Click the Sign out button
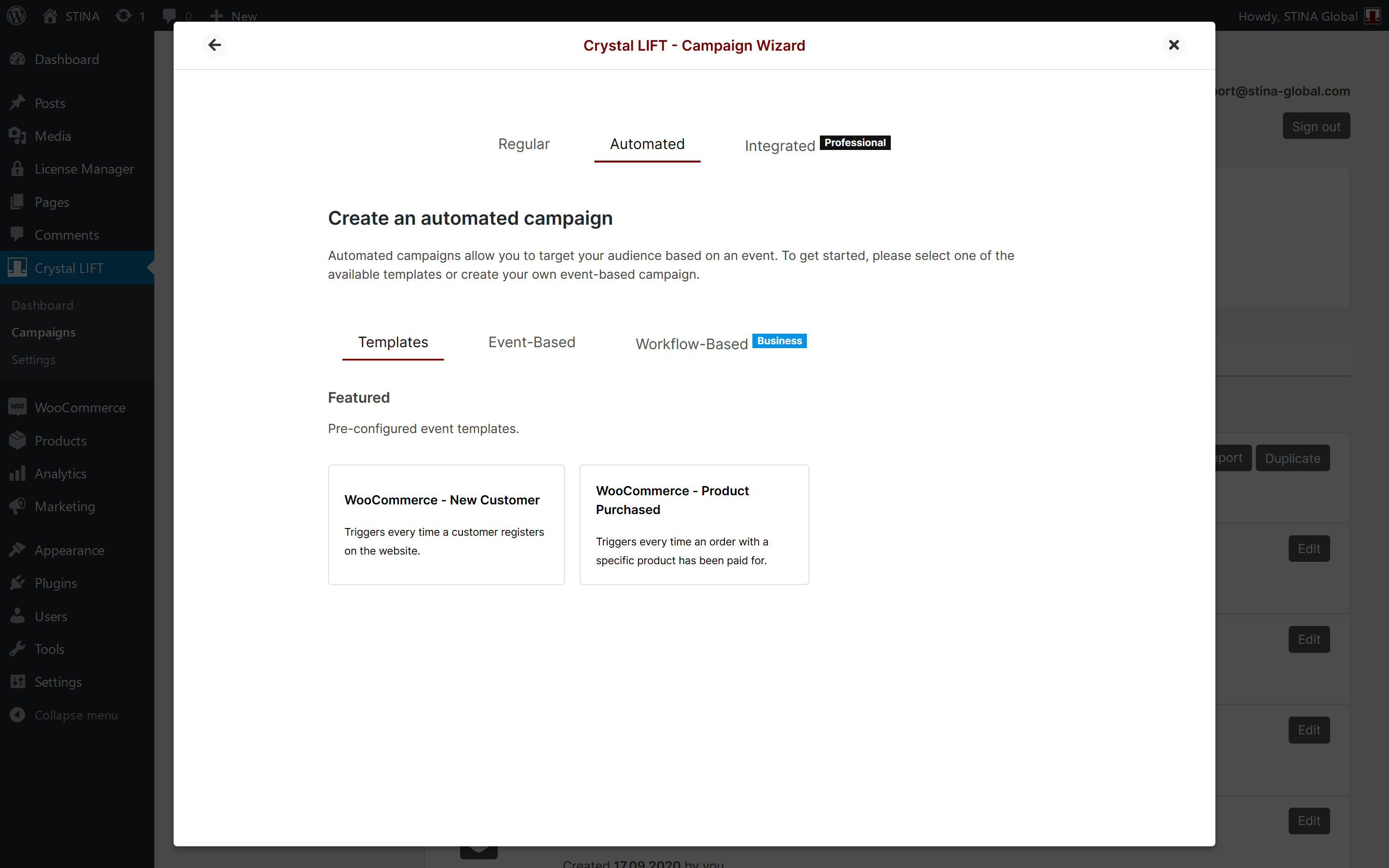Screen dimensions: 1389x868 pyautogui.click(x=1316, y=126)
